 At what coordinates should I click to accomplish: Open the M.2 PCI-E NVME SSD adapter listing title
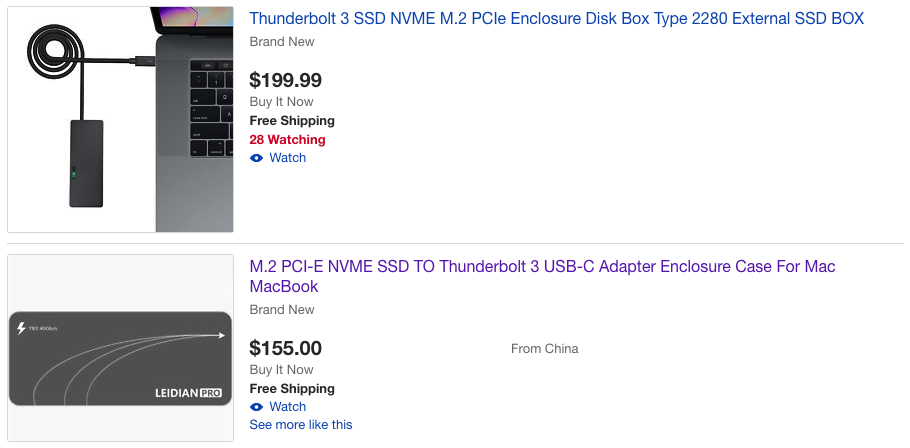pos(542,267)
